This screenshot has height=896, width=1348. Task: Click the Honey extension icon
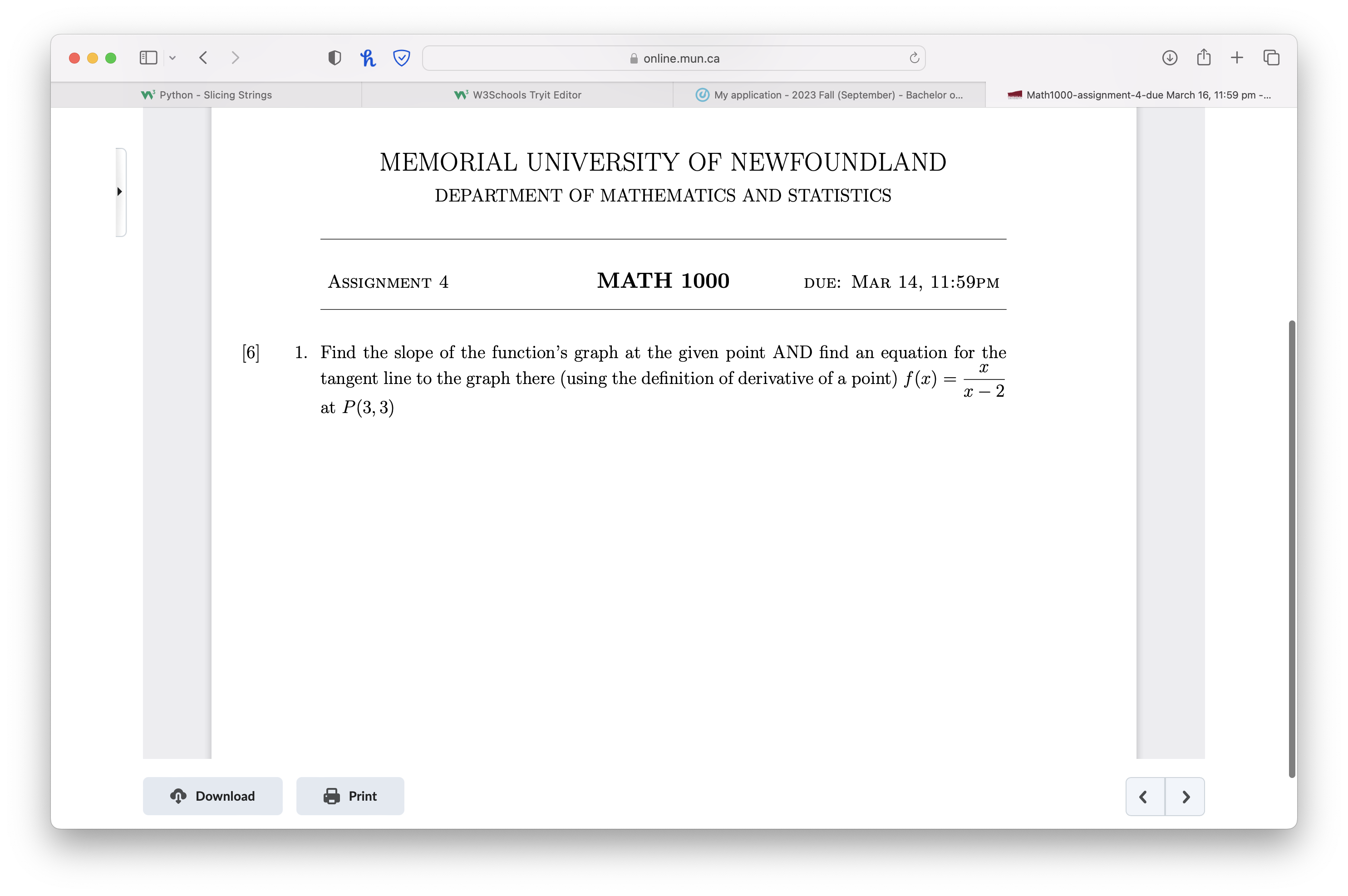tap(369, 57)
